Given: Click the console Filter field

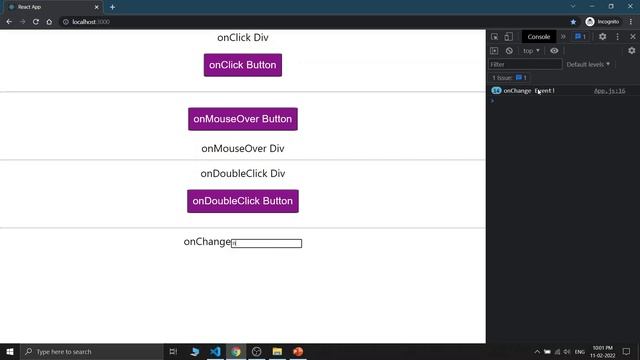Looking at the screenshot, I should [525, 64].
